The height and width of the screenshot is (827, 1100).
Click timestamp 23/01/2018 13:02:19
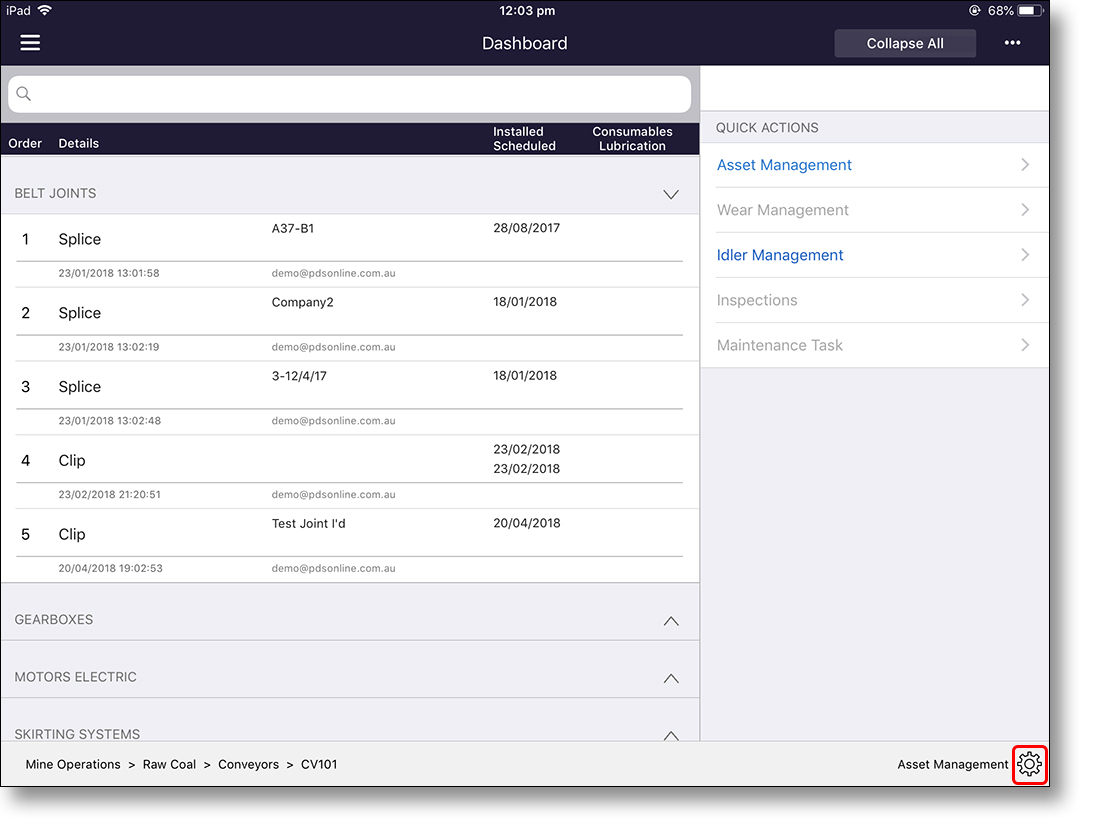(x=109, y=347)
